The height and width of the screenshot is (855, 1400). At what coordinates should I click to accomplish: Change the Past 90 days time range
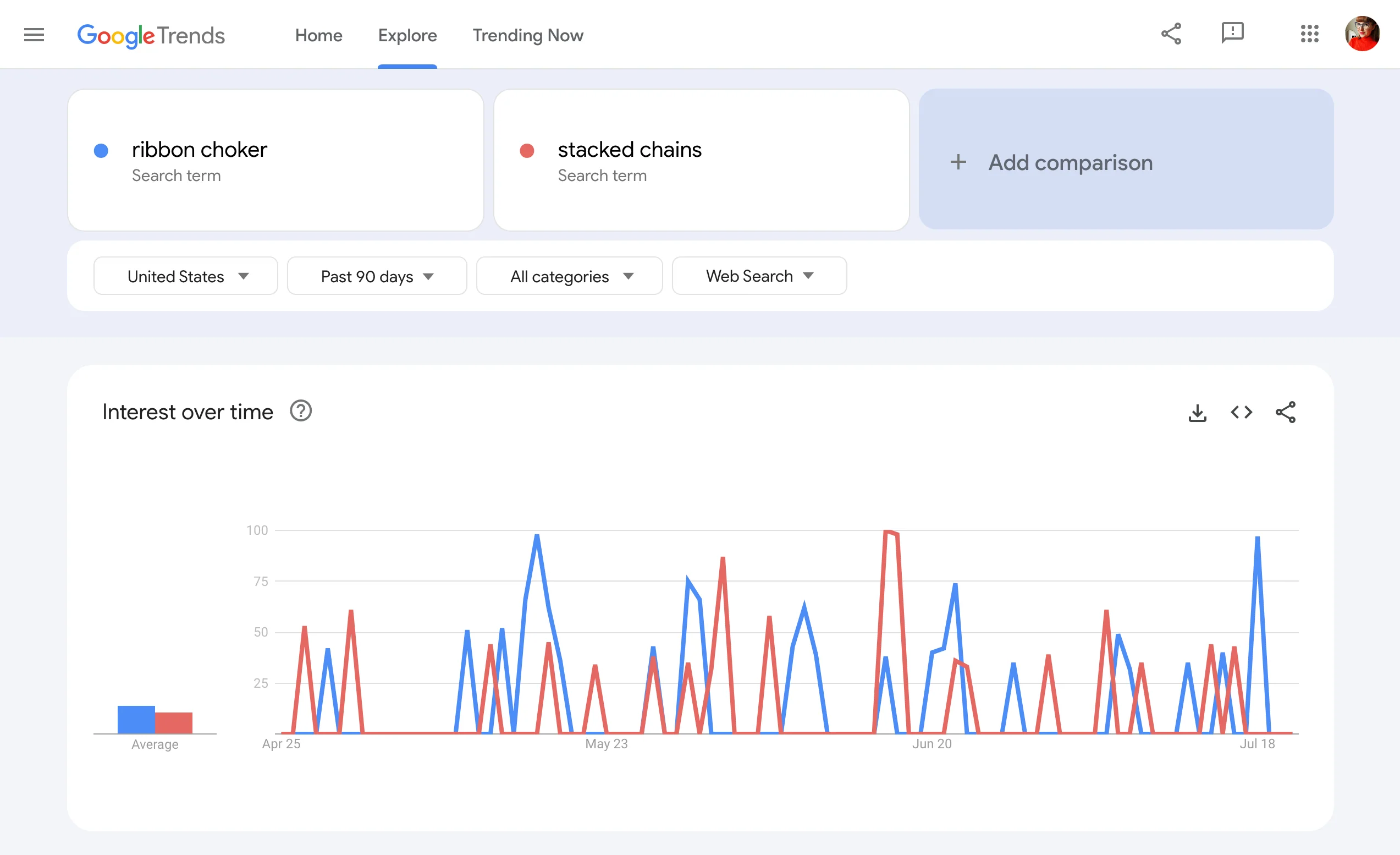377,276
